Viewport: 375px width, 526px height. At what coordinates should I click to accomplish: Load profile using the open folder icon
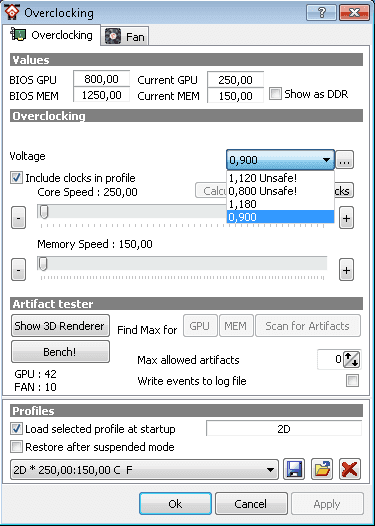tap(322, 469)
